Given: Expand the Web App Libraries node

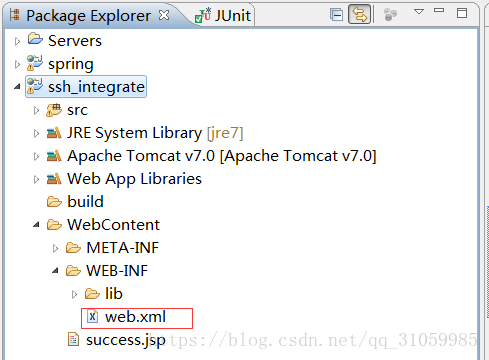Looking at the screenshot, I should 36,179.
